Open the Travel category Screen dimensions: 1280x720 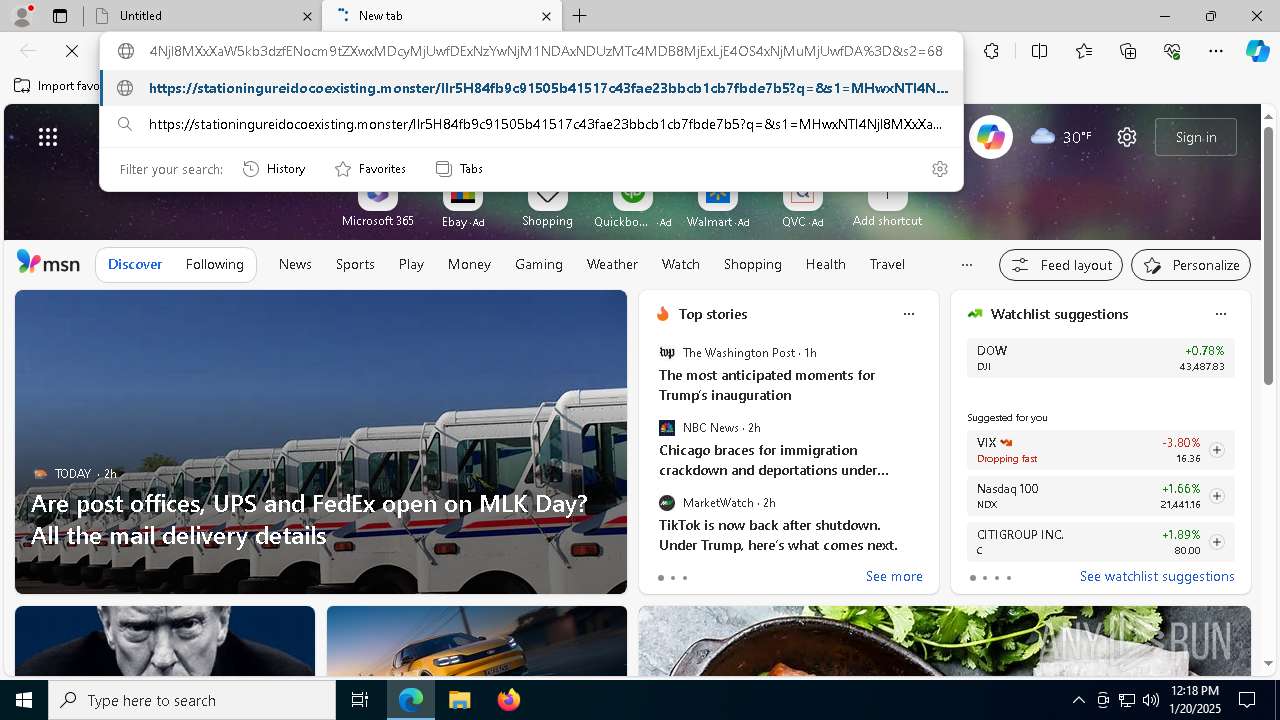pyautogui.click(x=887, y=264)
